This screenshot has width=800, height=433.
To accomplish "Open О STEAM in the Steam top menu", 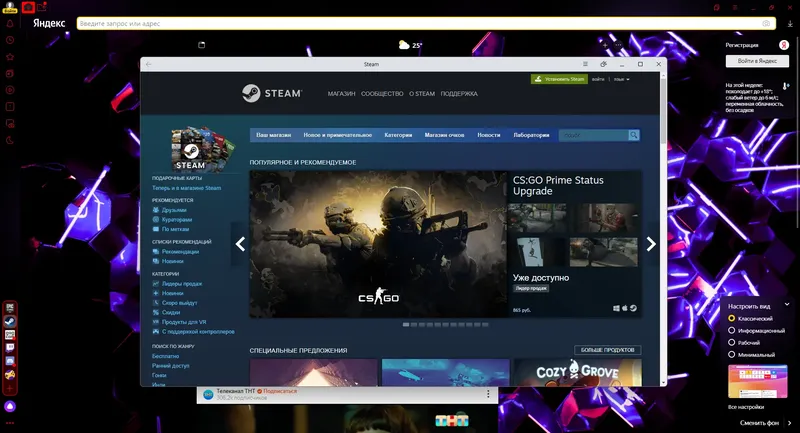I will point(422,94).
